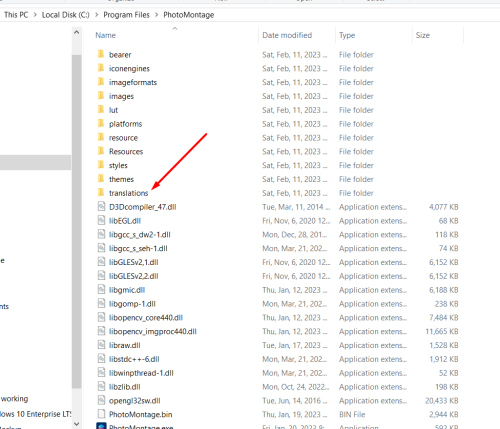
Task: Click the libopencv_imgproc440.dll file icon
Action: click(x=101, y=331)
